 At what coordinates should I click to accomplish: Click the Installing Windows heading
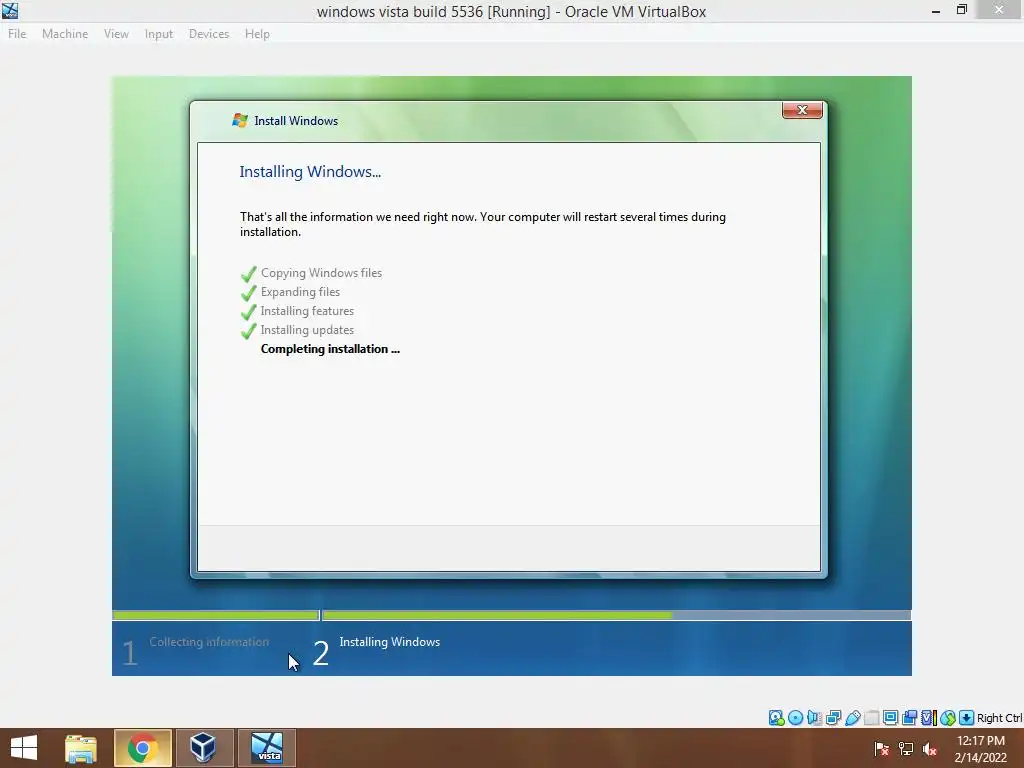(310, 172)
